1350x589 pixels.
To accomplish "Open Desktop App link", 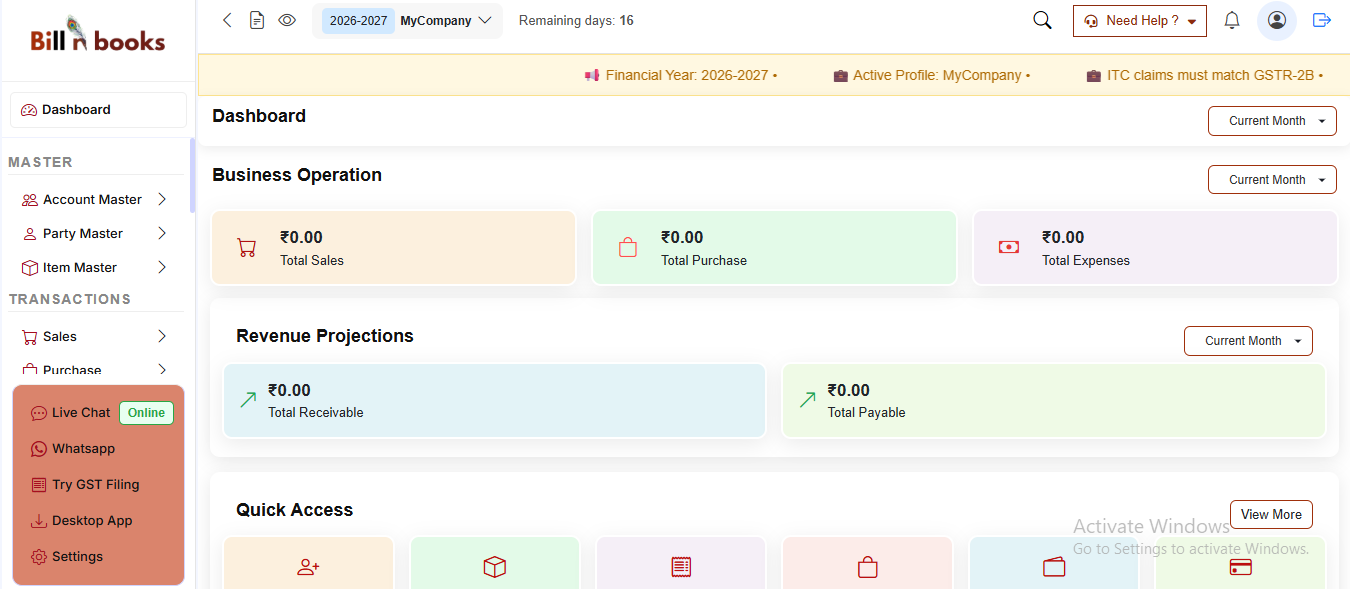I will (92, 521).
